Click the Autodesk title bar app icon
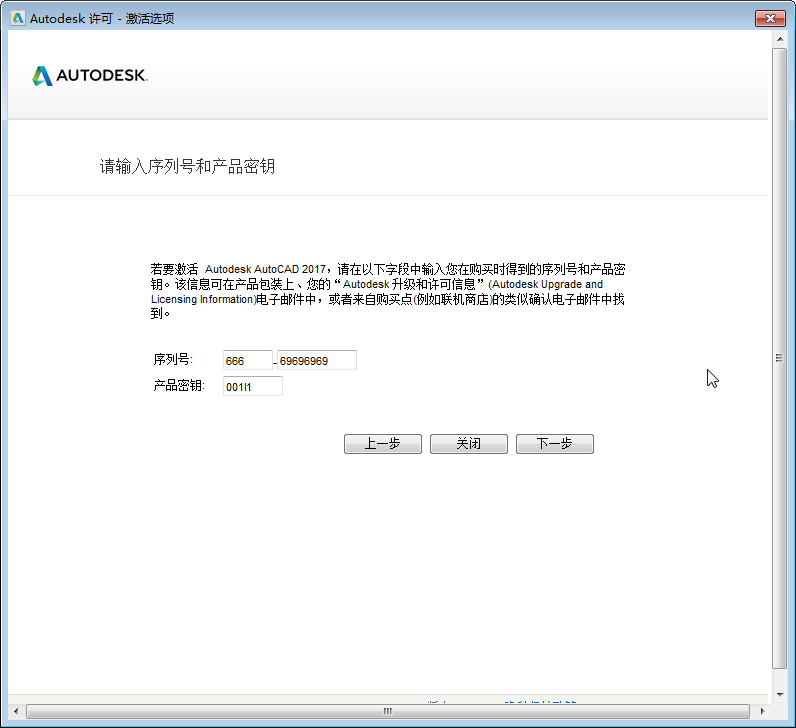 pos(18,18)
